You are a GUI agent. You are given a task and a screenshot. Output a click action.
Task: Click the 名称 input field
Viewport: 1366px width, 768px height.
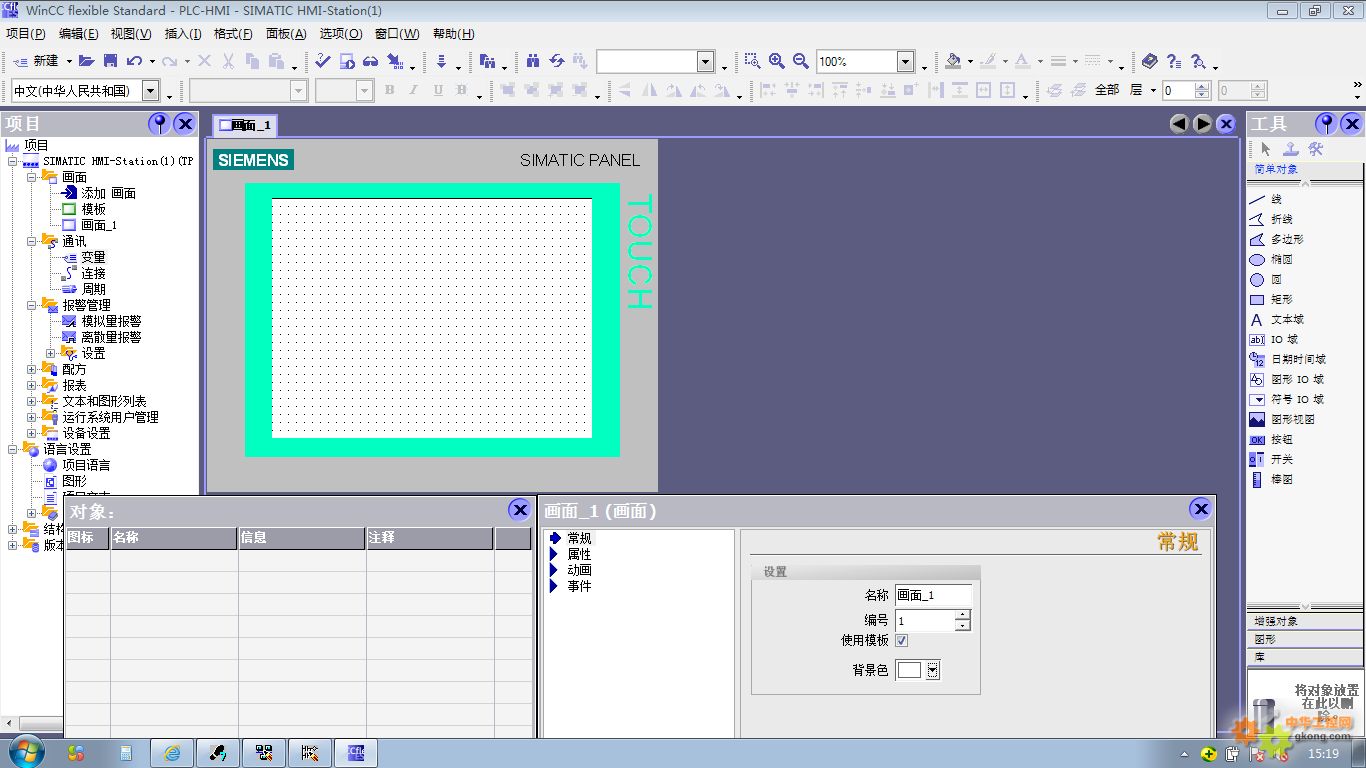(933, 595)
